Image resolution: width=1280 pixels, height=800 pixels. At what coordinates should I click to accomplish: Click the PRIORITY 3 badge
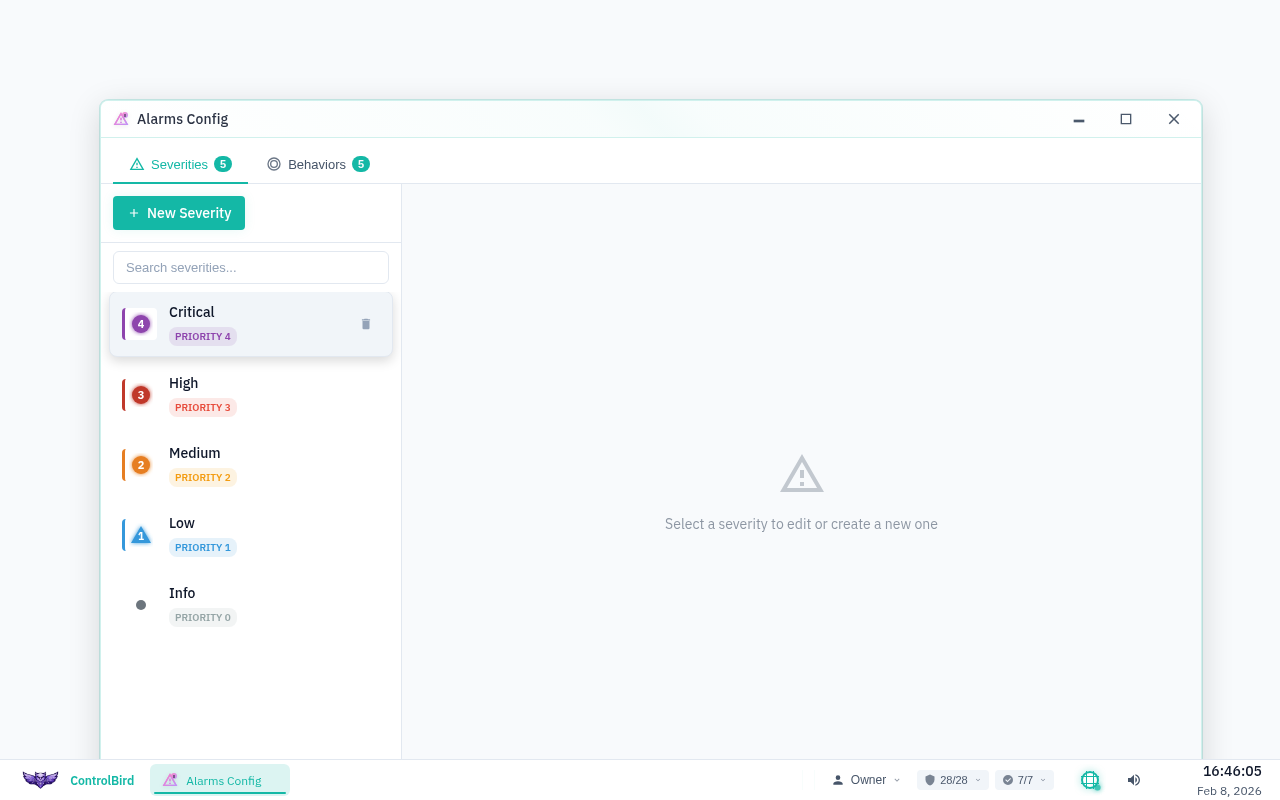tap(203, 408)
